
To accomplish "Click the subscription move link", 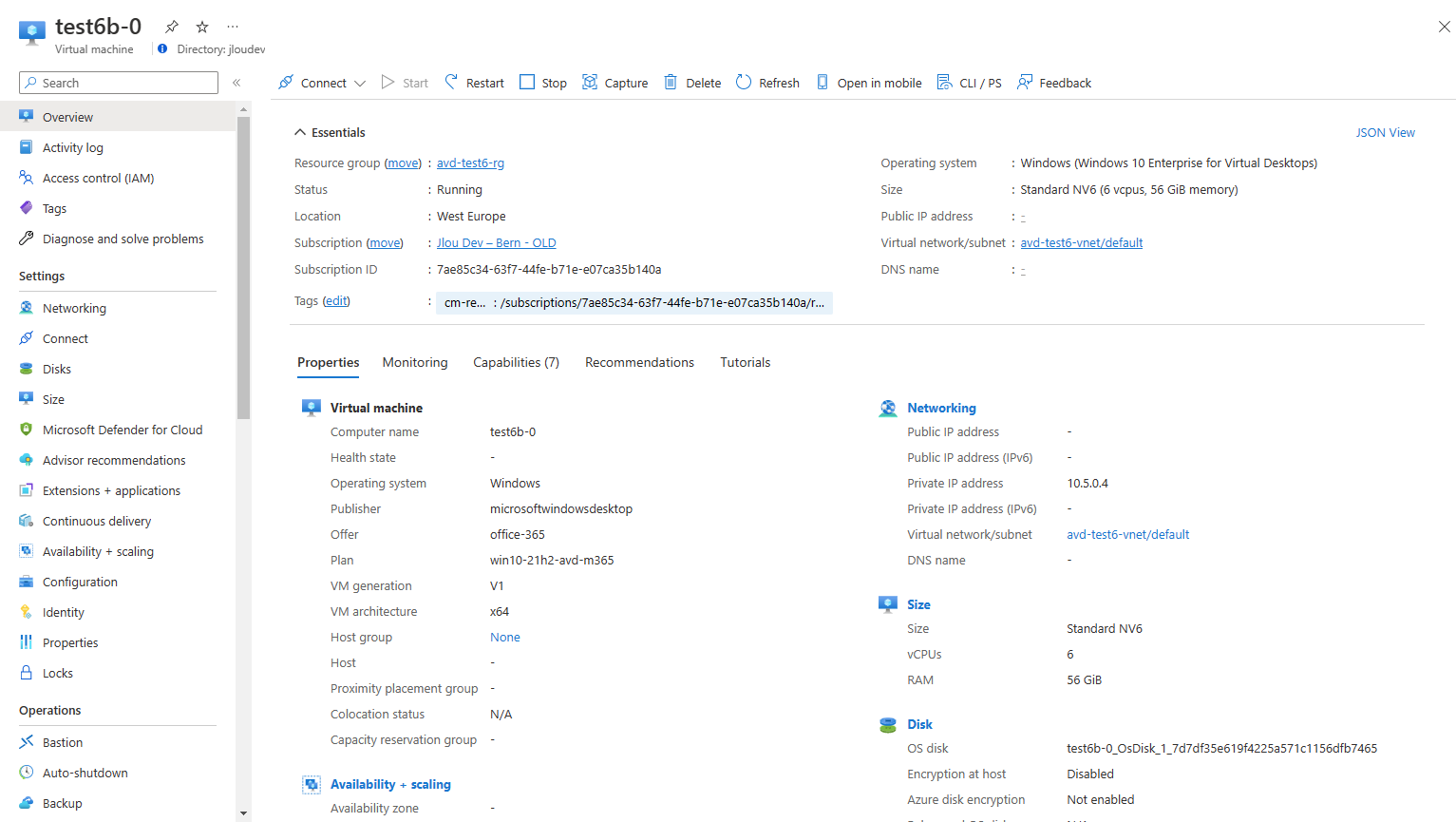I will [385, 242].
